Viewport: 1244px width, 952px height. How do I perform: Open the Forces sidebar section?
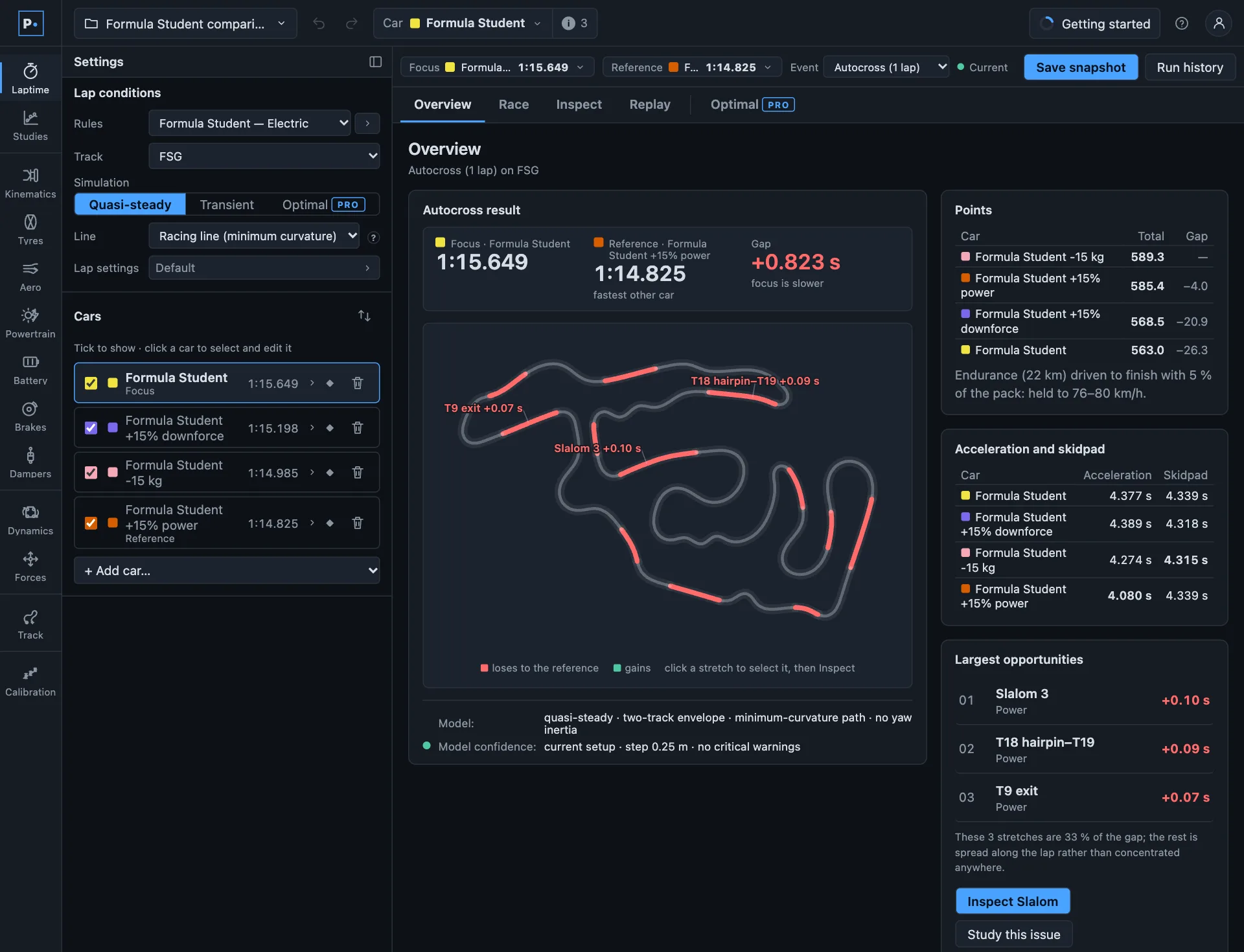[30, 567]
